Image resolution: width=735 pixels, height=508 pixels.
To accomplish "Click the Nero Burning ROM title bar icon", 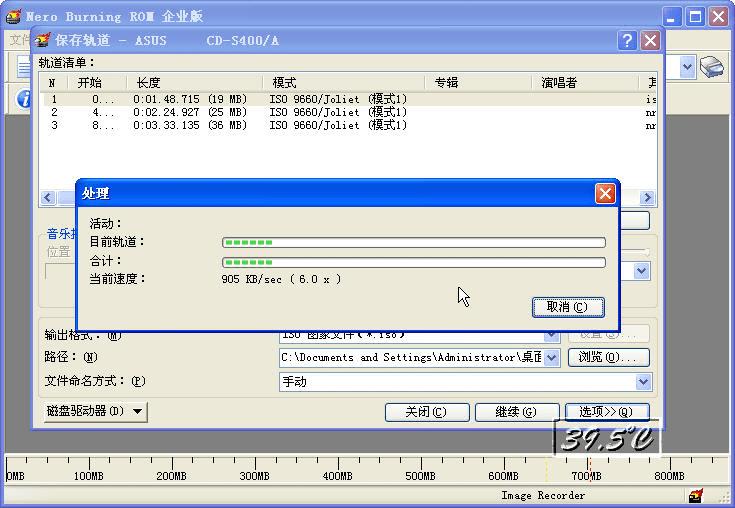I will pos(13,16).
